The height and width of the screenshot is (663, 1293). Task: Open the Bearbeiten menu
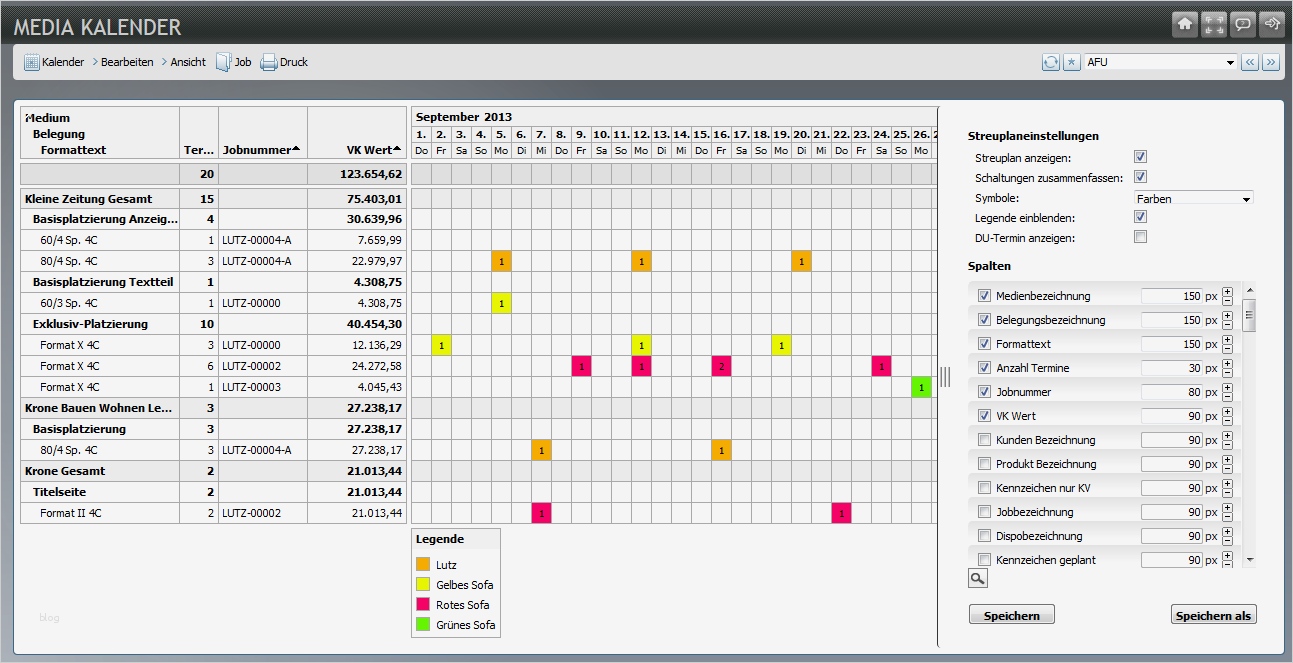point(122,62)
